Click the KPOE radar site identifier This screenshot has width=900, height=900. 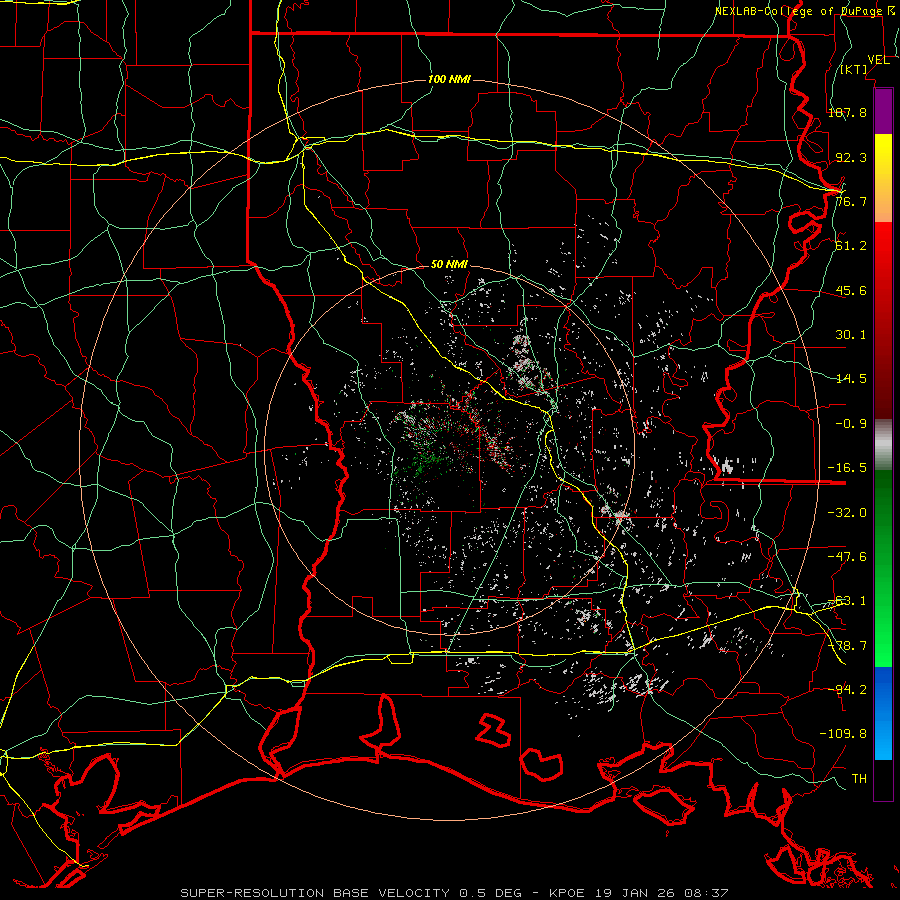567,893
